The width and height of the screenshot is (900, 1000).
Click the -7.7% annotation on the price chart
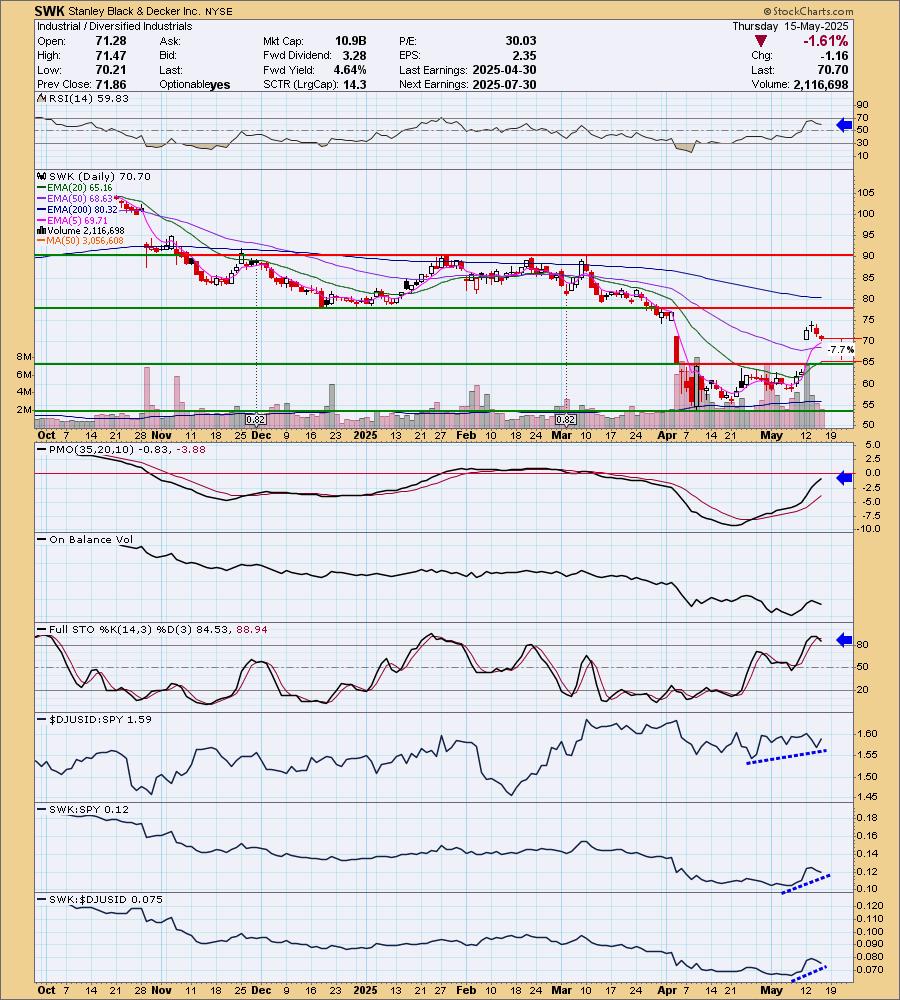click(840, 350)
